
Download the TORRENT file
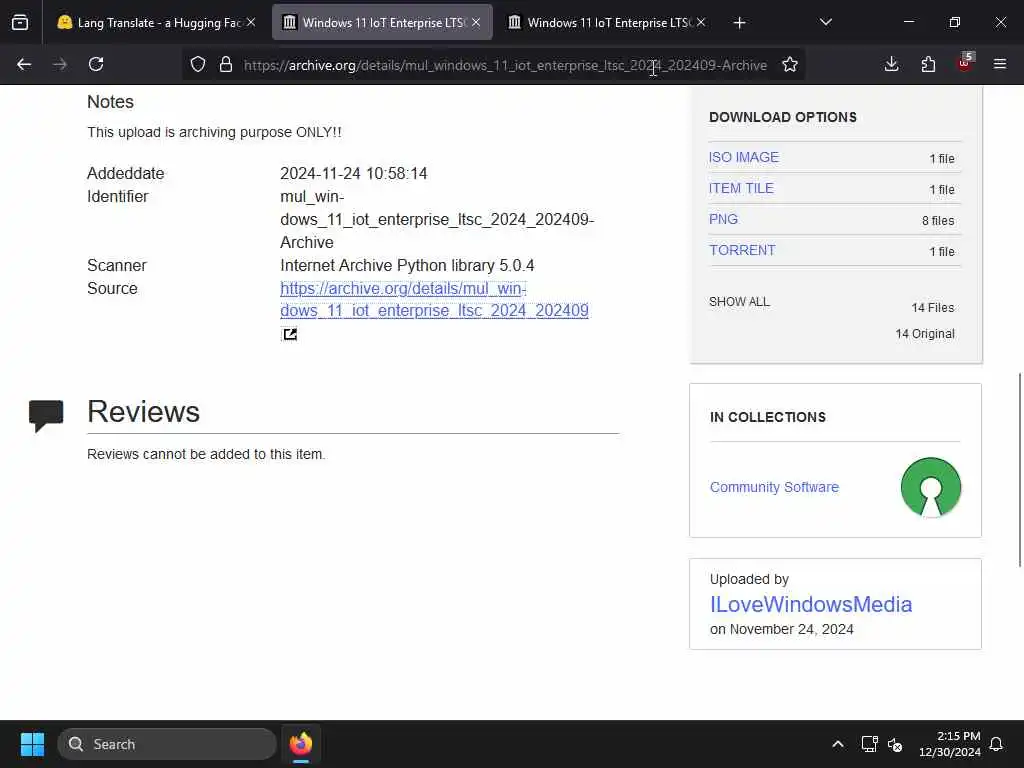point(743,250)
